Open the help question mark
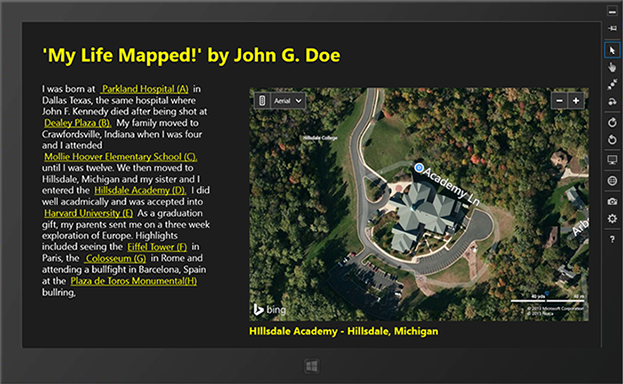The image size is (623, 384). (x=612, y=239)
